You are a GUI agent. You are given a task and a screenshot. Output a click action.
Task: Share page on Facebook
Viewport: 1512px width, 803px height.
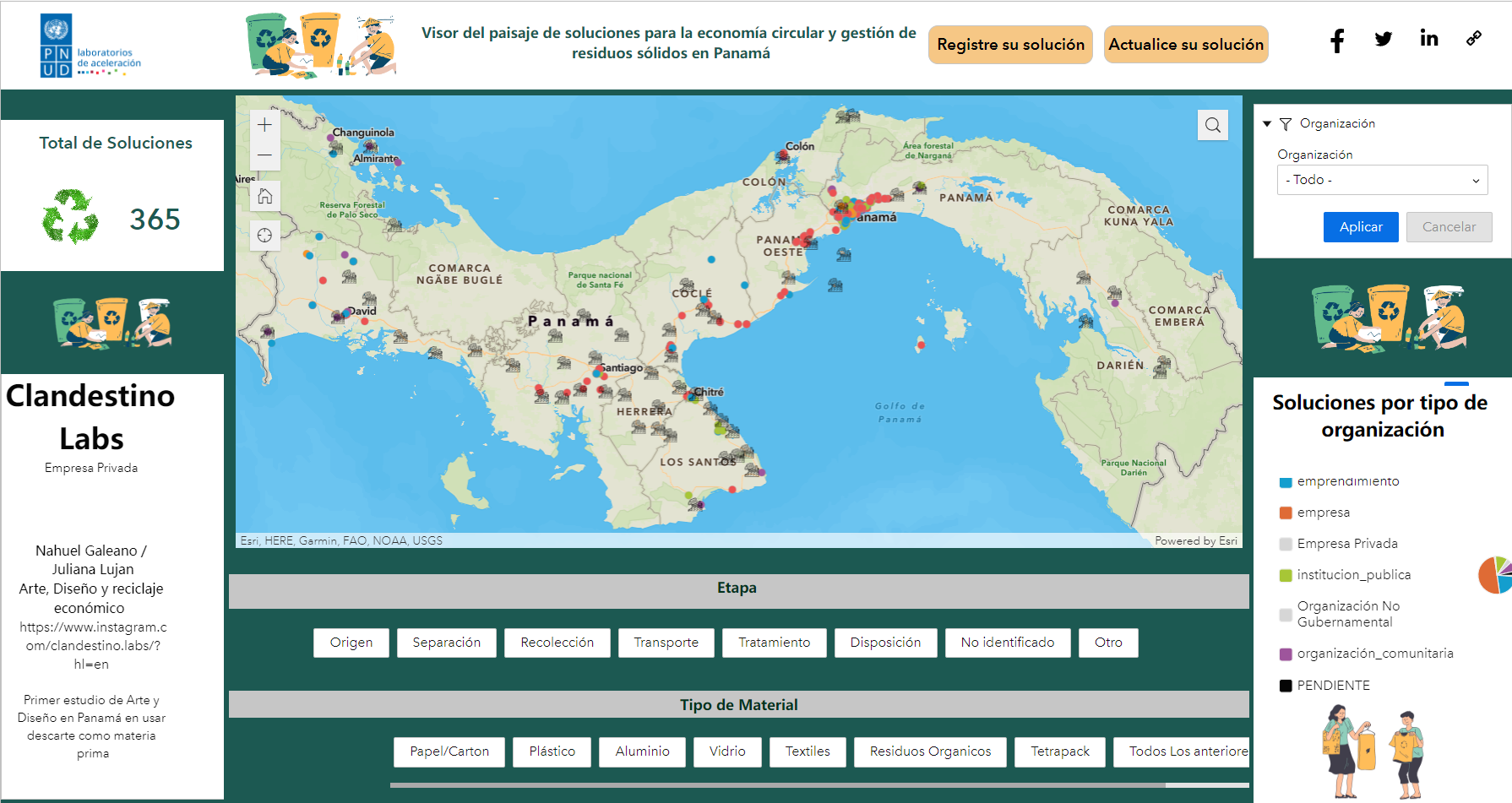pos(1337,40)
